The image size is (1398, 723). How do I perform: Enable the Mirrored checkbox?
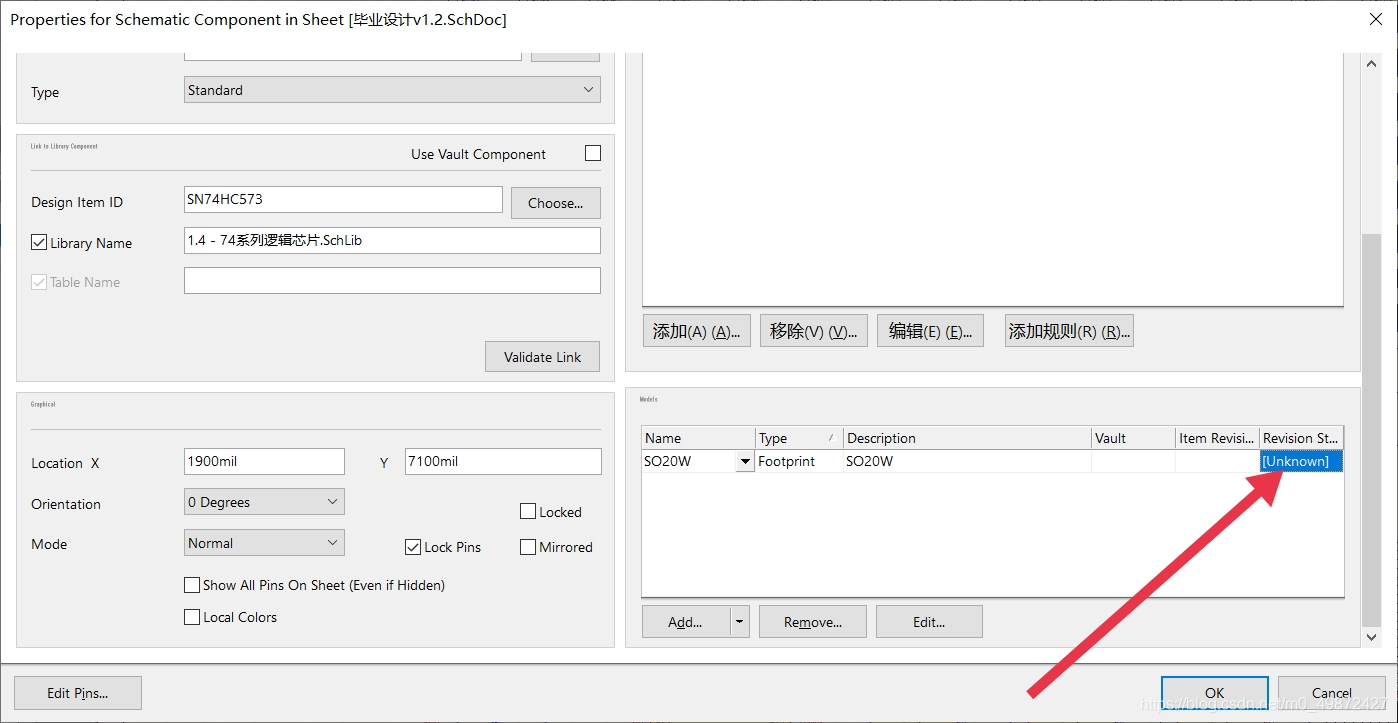(x=528, y=547)
